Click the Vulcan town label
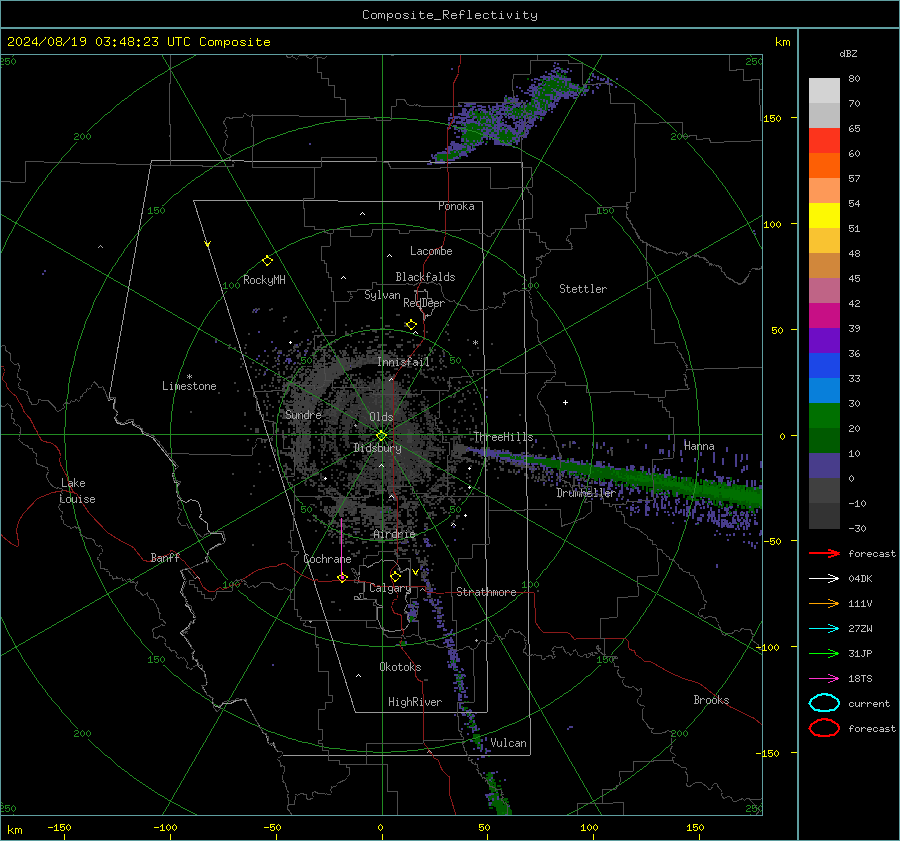This screenshot has width=900, height=841. pos(508,743)
